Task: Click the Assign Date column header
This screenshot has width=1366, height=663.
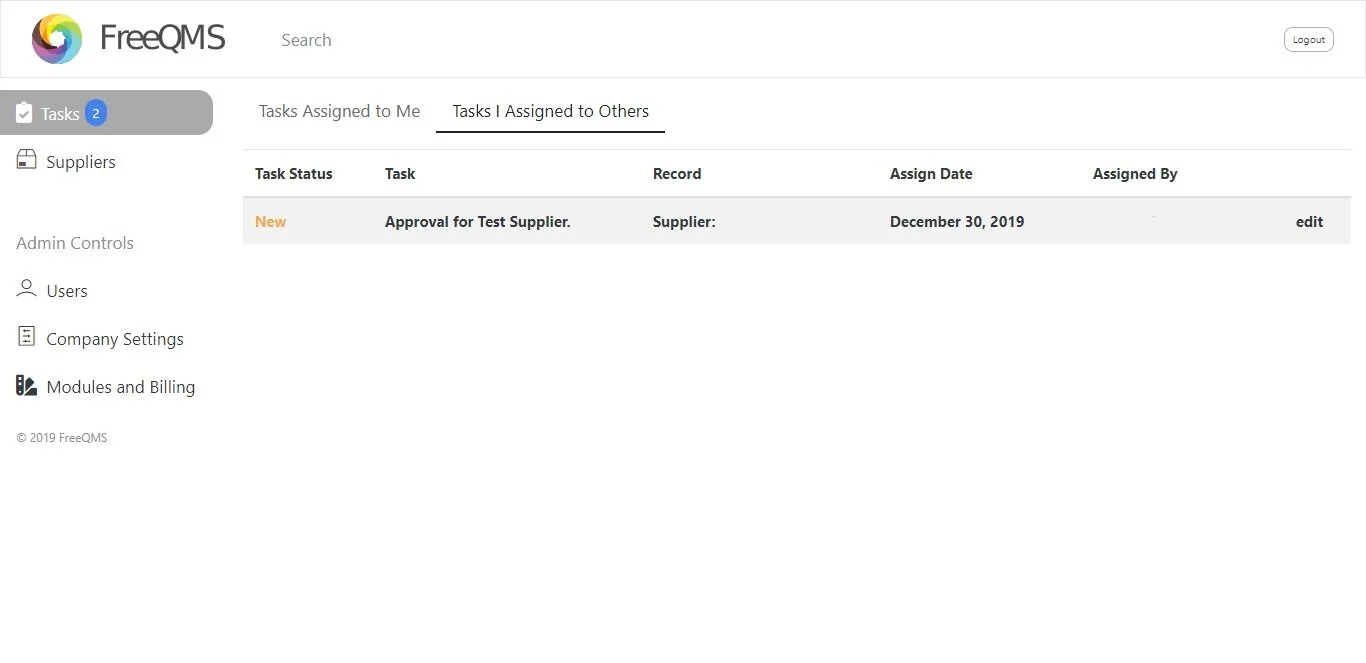Action: pyautogui.click(x=931, y=174)
